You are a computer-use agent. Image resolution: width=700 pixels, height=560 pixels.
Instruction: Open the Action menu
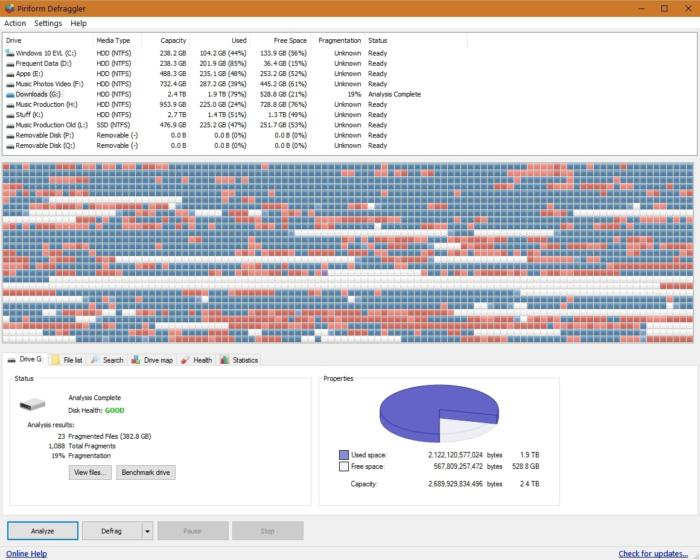pyautogui.click(x=15, y=23)
